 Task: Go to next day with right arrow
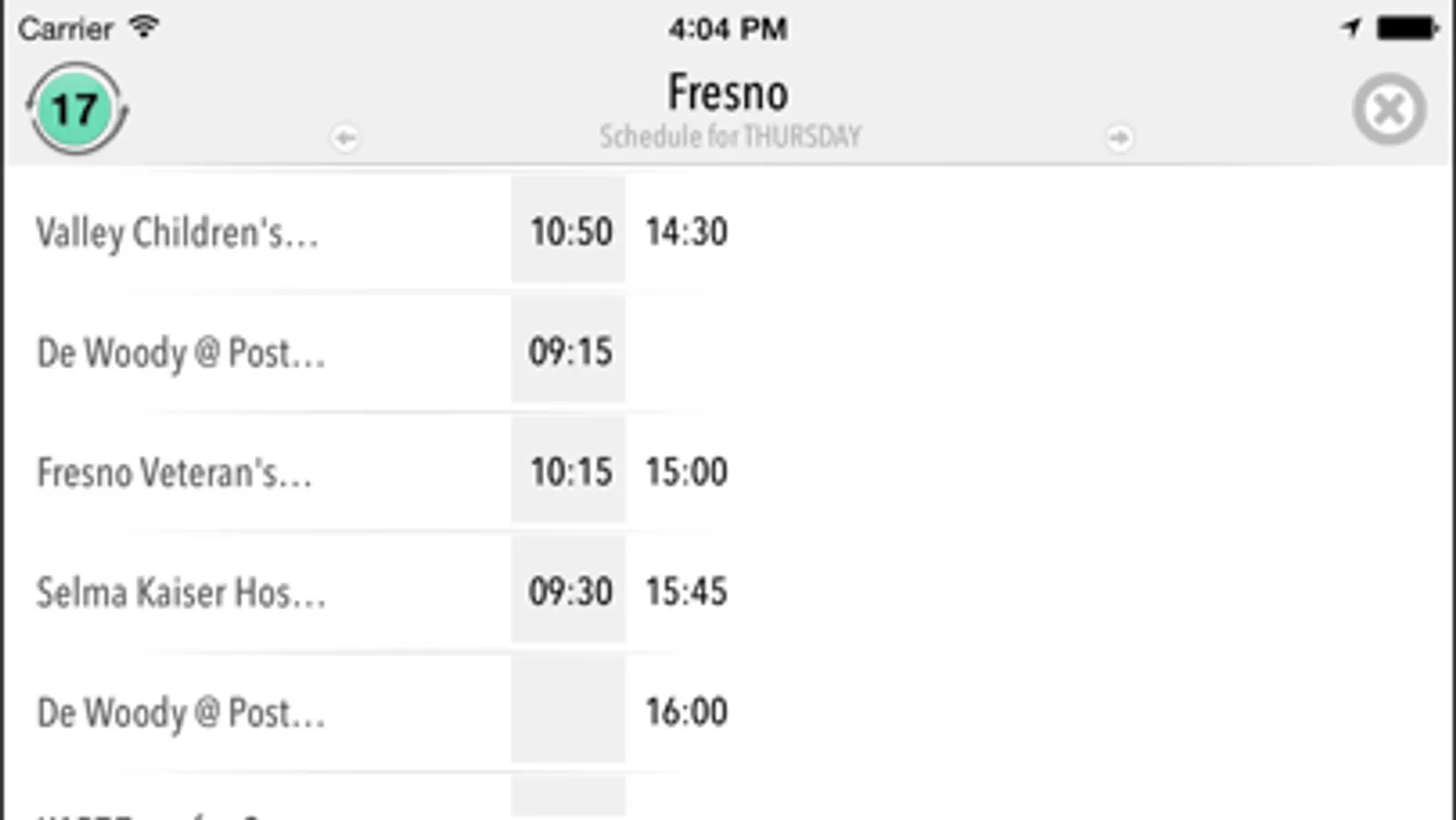click(1119, 138)
